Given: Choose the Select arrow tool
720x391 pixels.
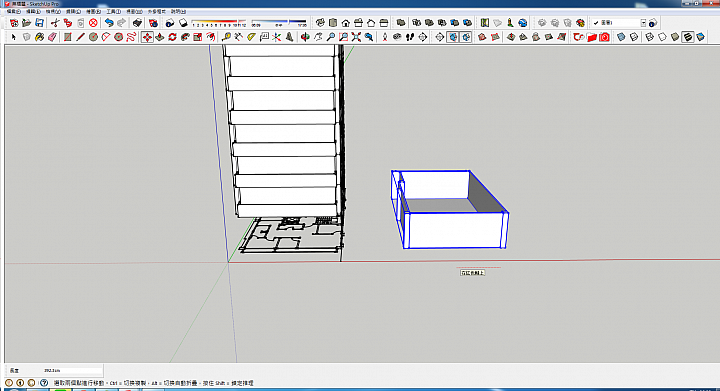Looking at the screenshot, I should (13, 37).
